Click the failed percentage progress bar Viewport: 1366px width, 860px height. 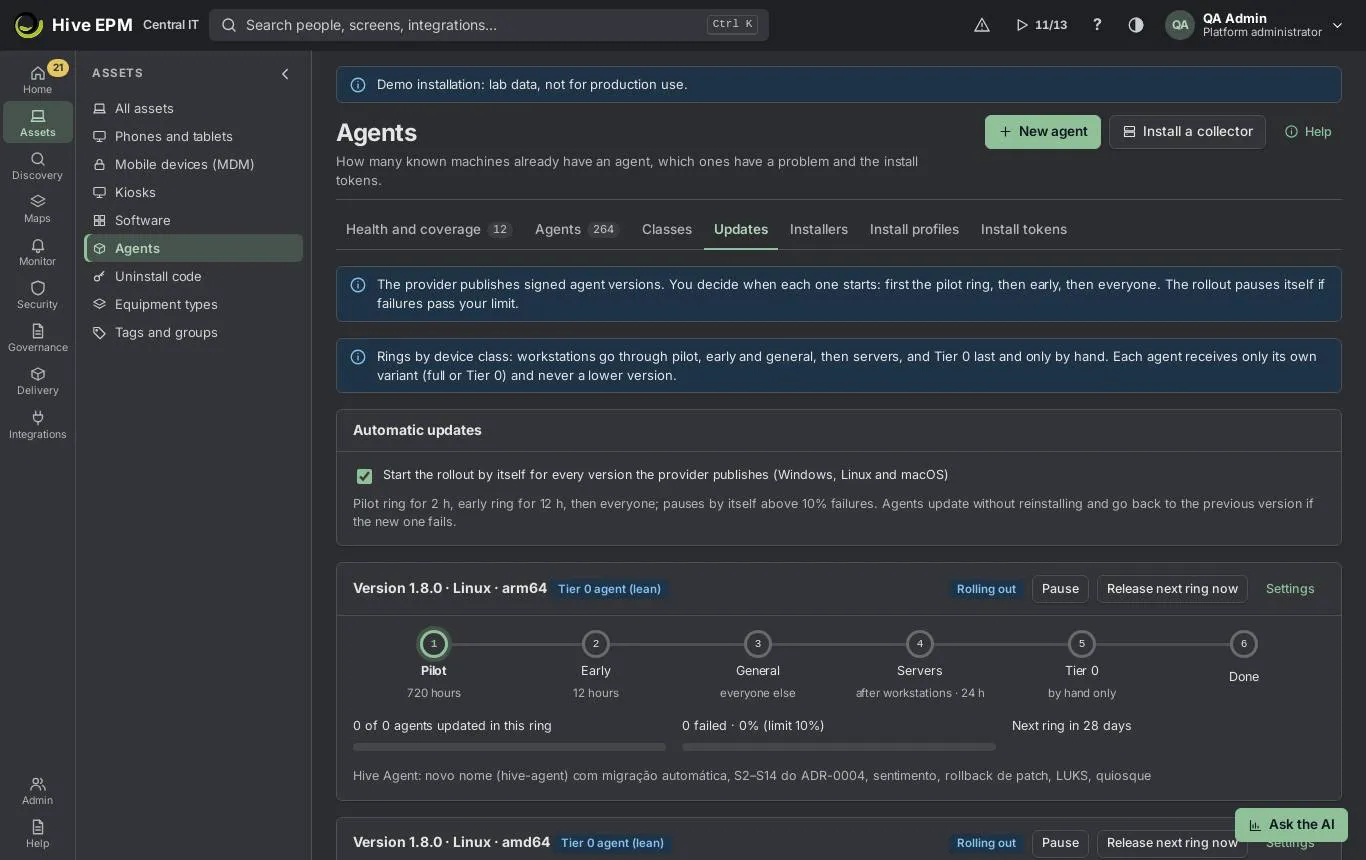839,747
